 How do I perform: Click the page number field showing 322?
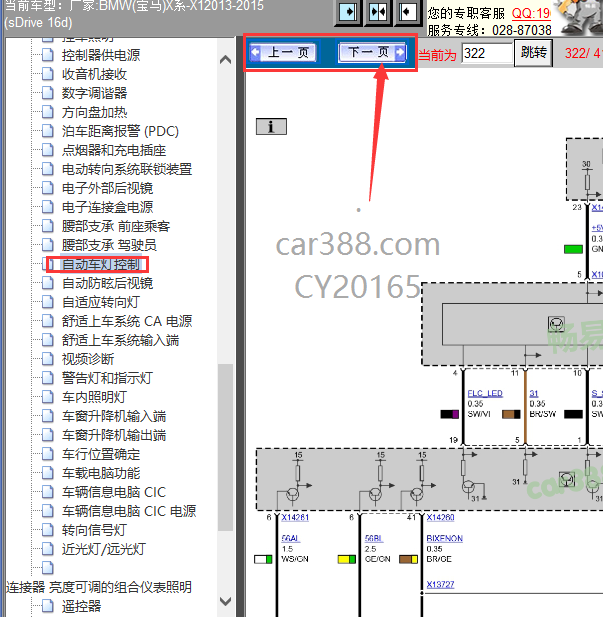(487, 53)
